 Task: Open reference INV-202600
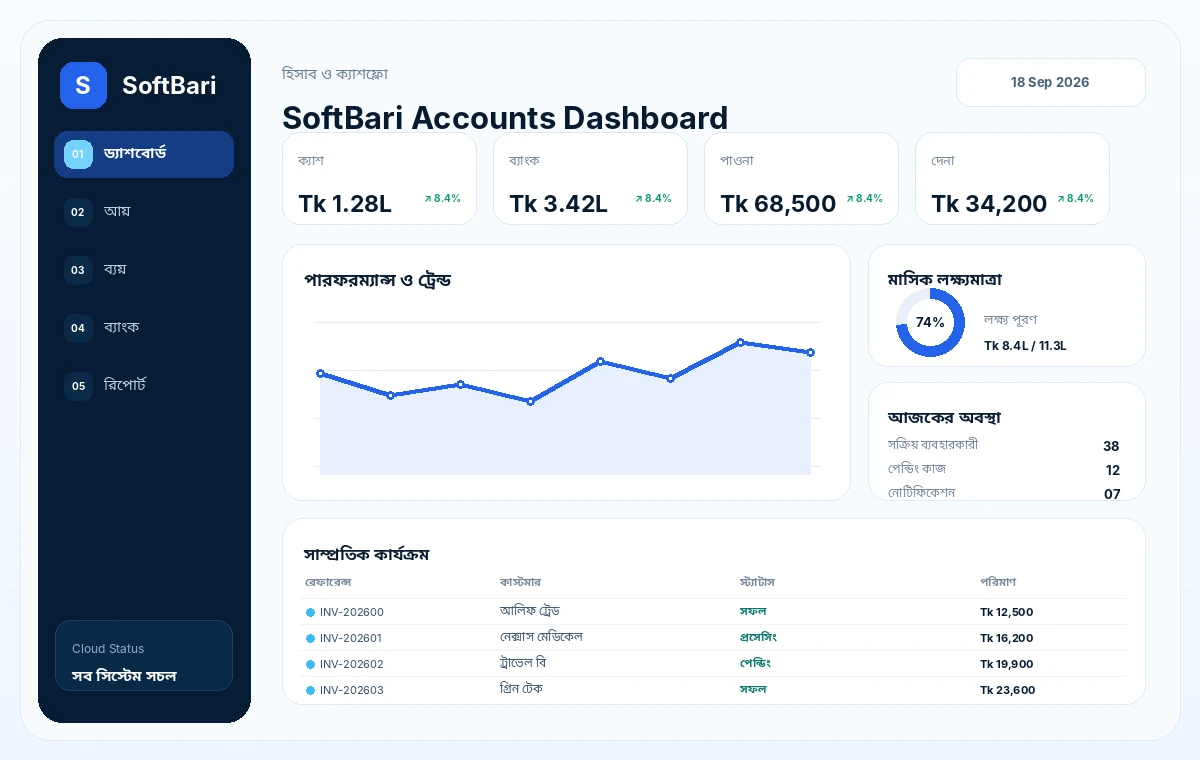pos(352,612)
